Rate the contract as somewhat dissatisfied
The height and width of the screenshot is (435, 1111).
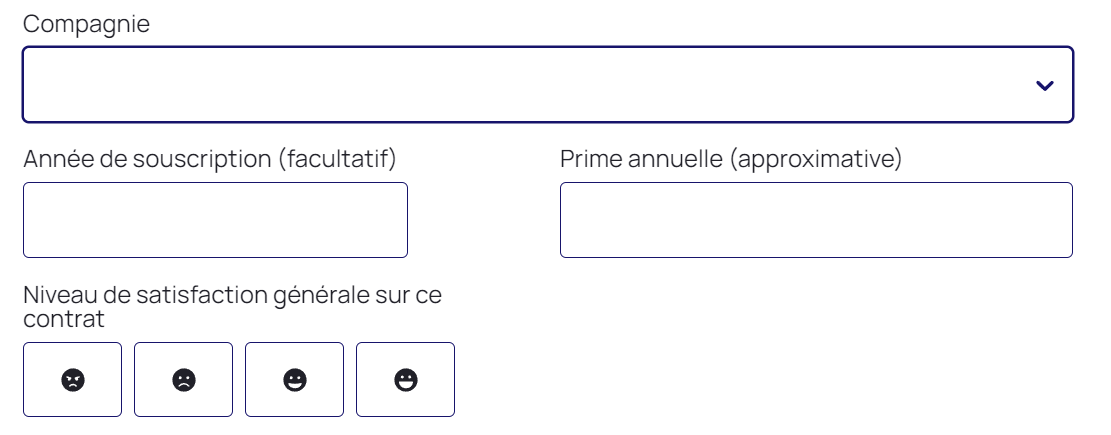point(183,379)
